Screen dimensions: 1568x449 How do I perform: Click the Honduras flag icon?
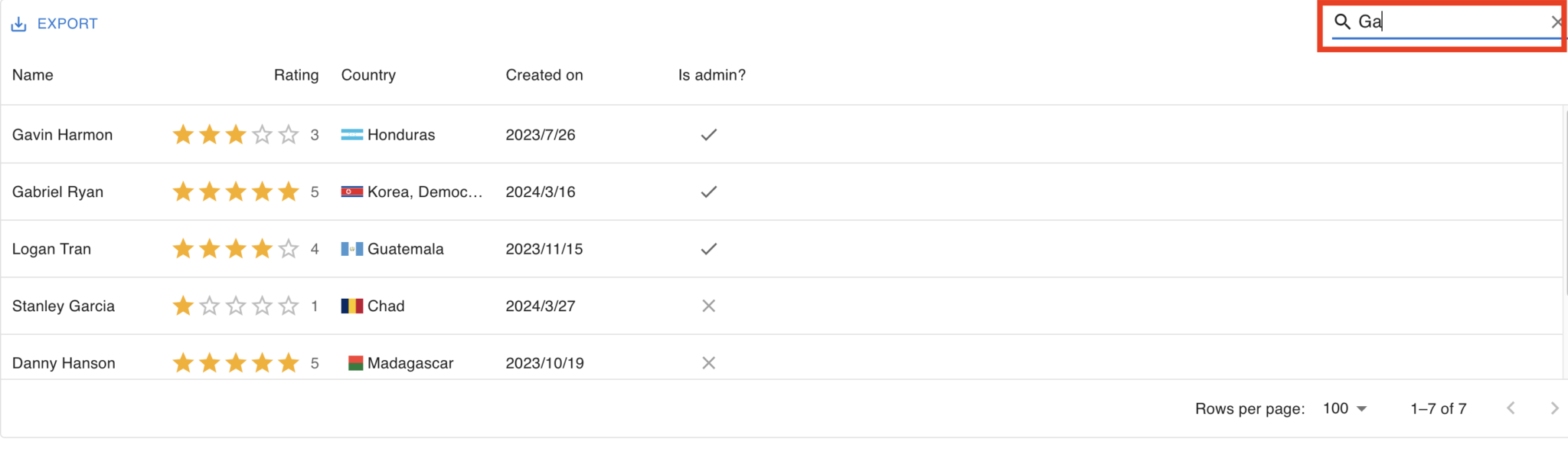[x=351, y=135]
